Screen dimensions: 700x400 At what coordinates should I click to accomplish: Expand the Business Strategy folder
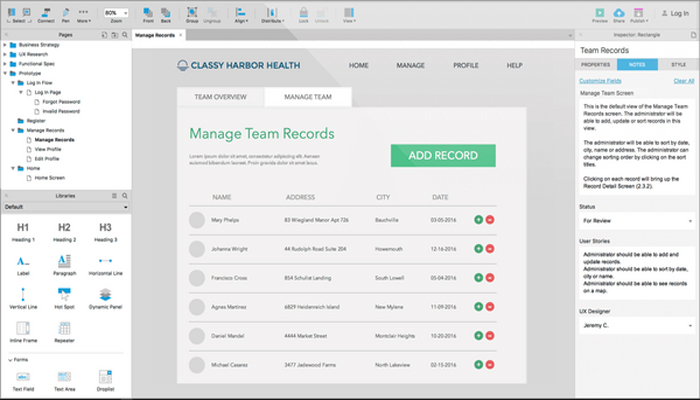5,45
